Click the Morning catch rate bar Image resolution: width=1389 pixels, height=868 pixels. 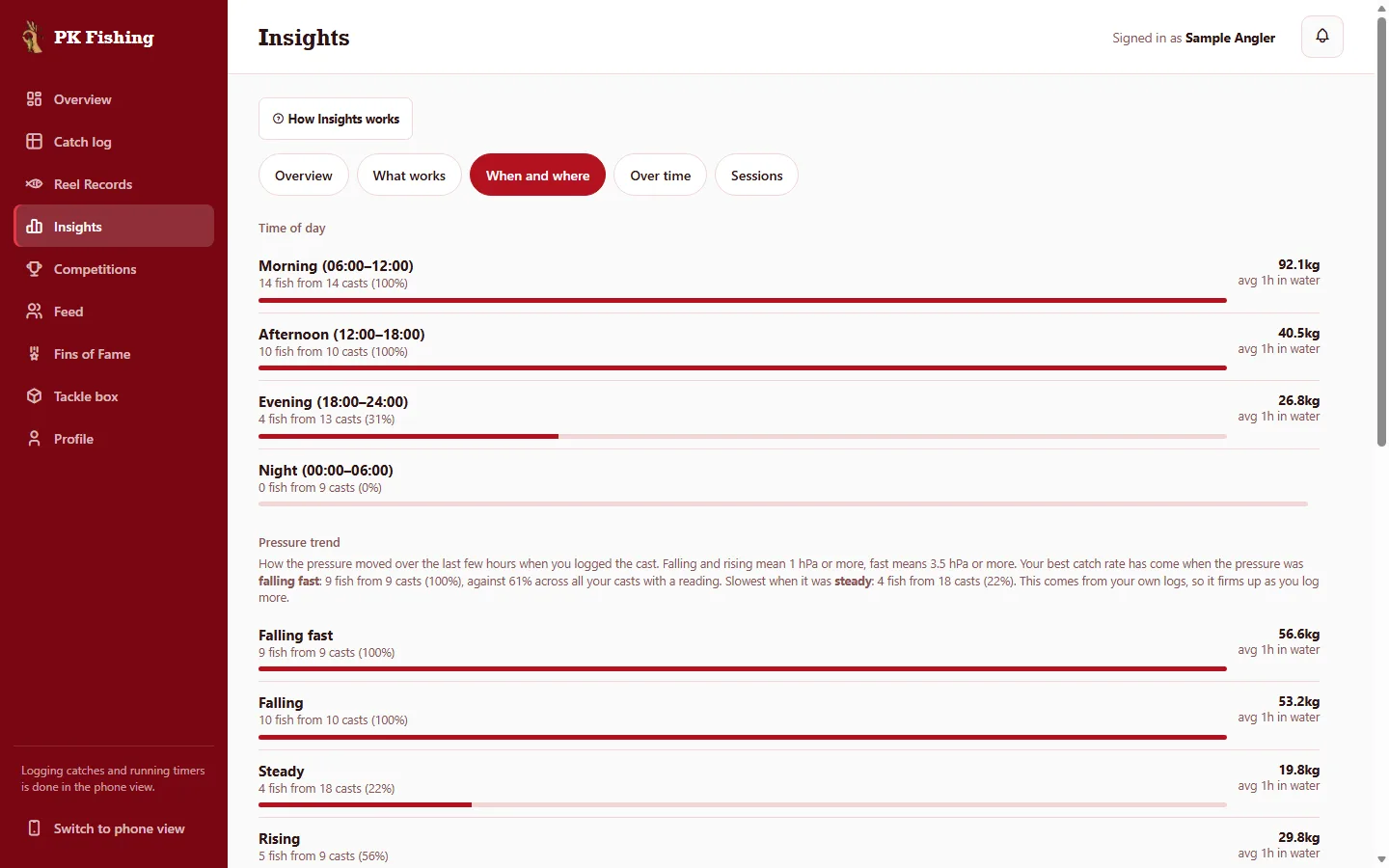[x=743, y=300]
